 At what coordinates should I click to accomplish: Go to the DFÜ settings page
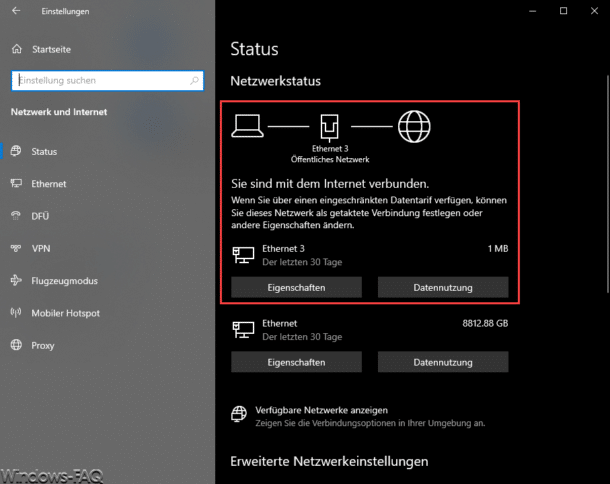pos(40,216)
